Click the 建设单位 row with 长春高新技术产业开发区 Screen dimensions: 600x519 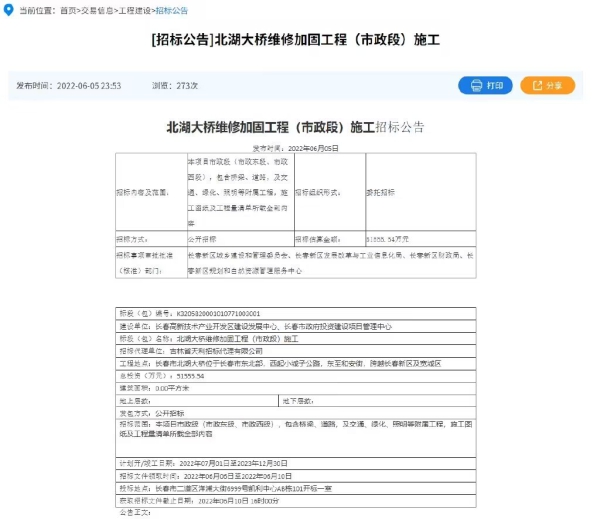pyautogui.click(x=260, y=326)
